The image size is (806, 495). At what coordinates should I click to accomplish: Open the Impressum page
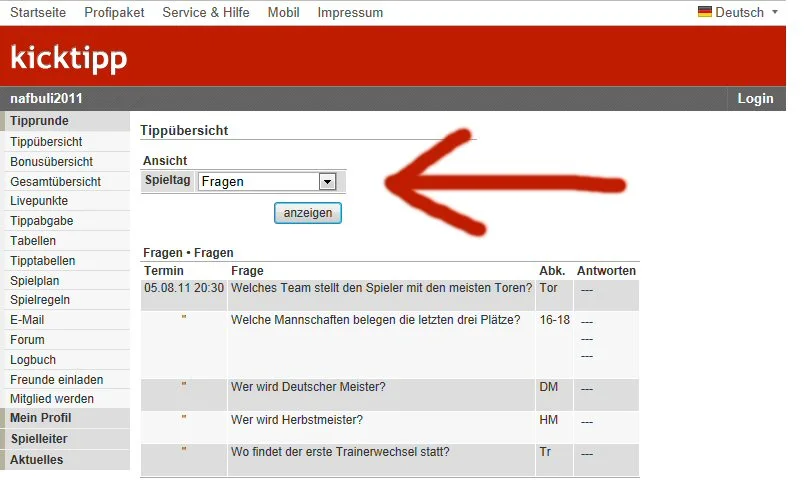(350, 13)
